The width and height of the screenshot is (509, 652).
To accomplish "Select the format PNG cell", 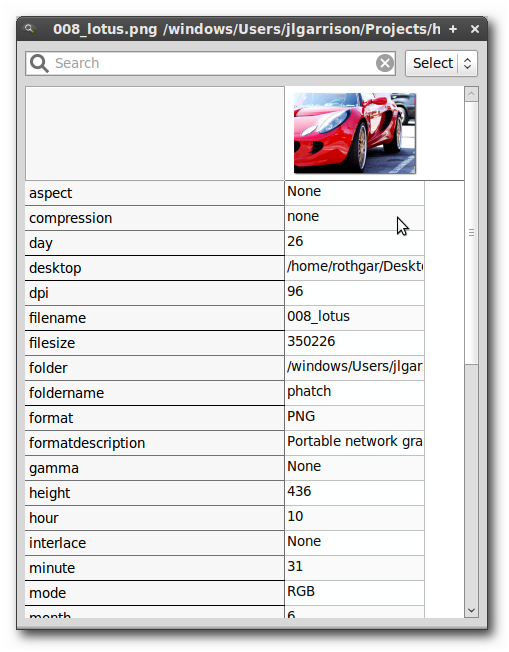I will pos(354,417).
